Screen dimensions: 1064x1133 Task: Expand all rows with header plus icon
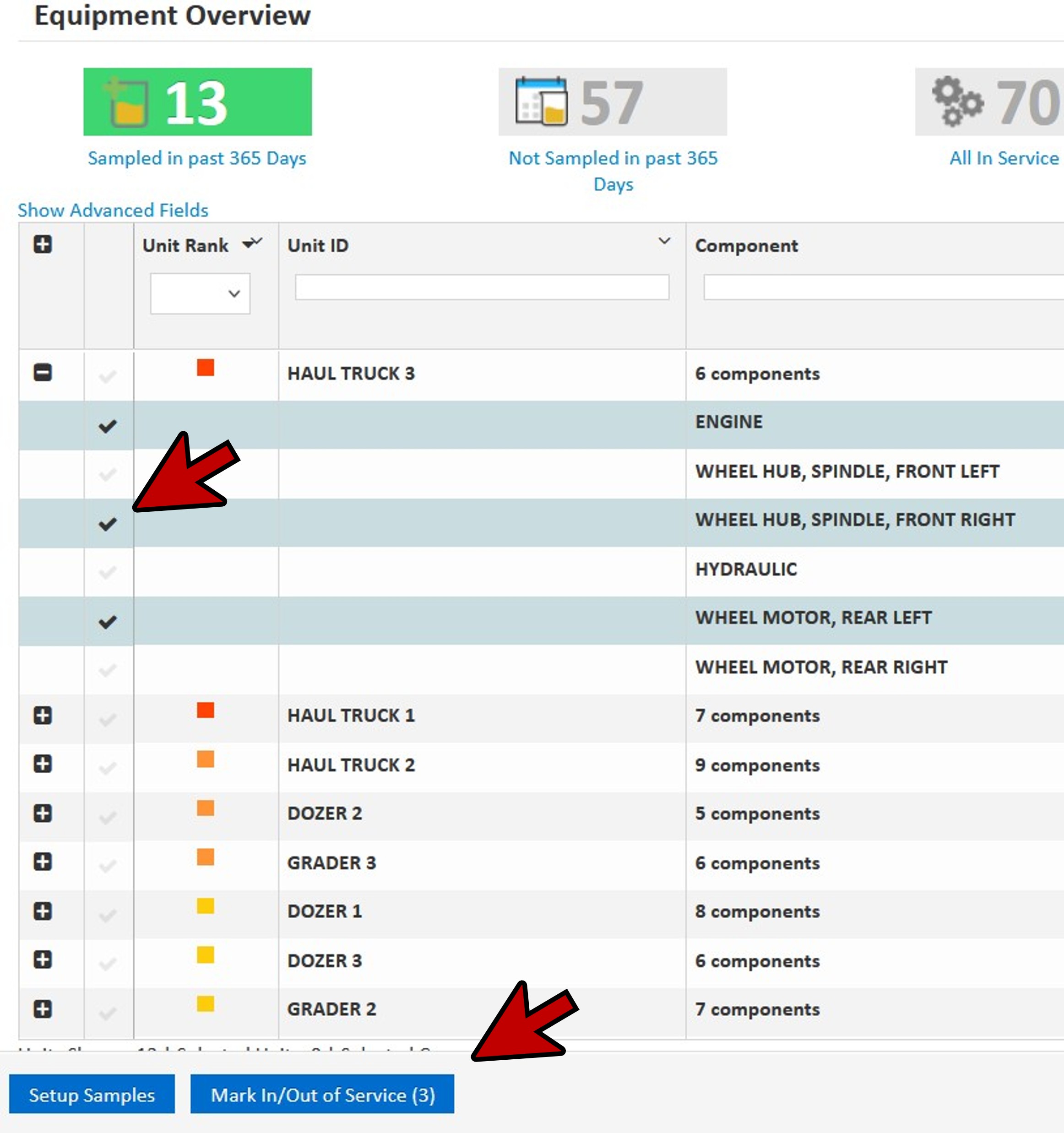pyautogui.click(x=43, y=244)
